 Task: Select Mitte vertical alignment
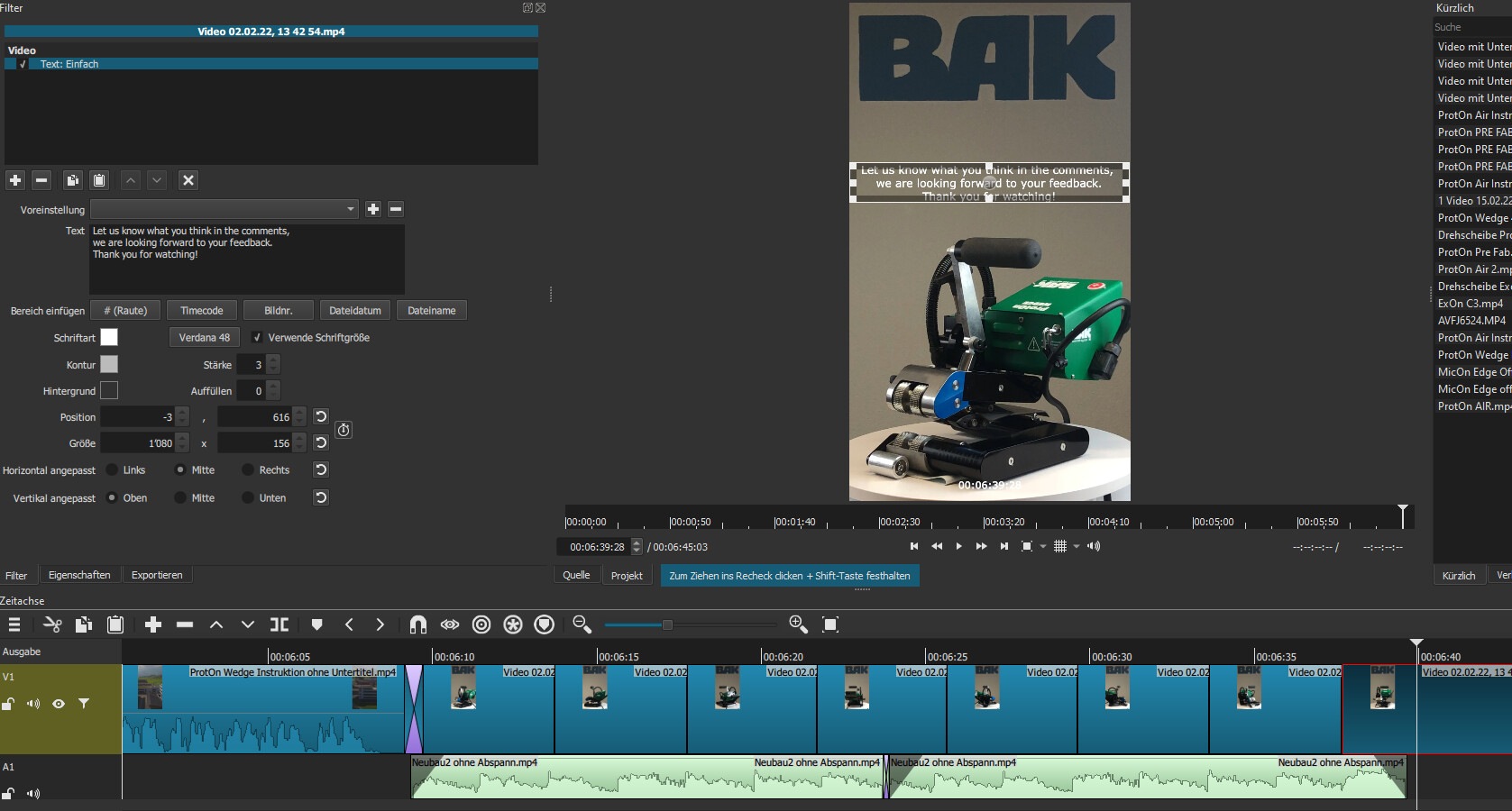[x=180, y=497]
